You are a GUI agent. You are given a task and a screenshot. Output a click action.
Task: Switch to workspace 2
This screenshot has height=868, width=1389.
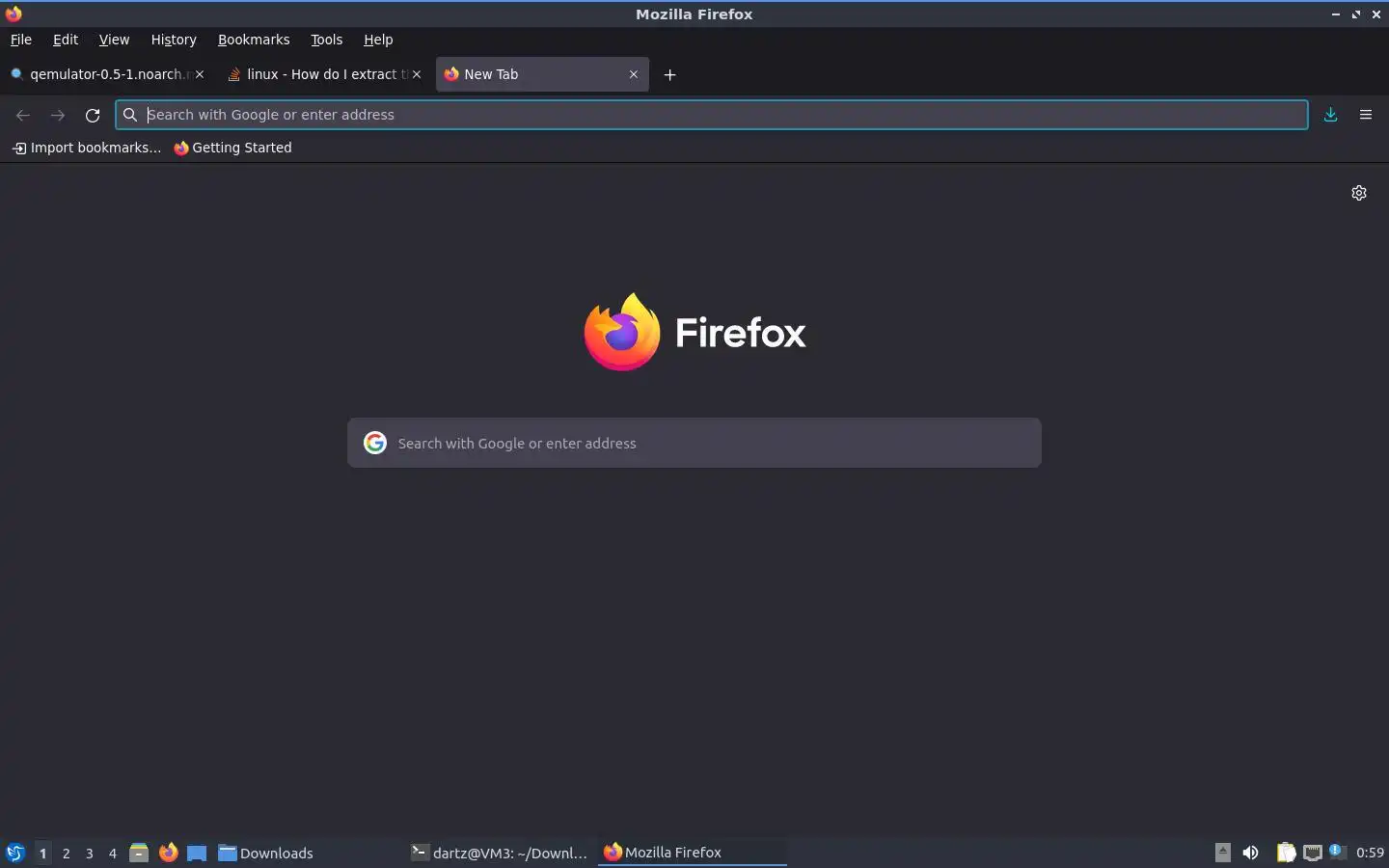67,853
